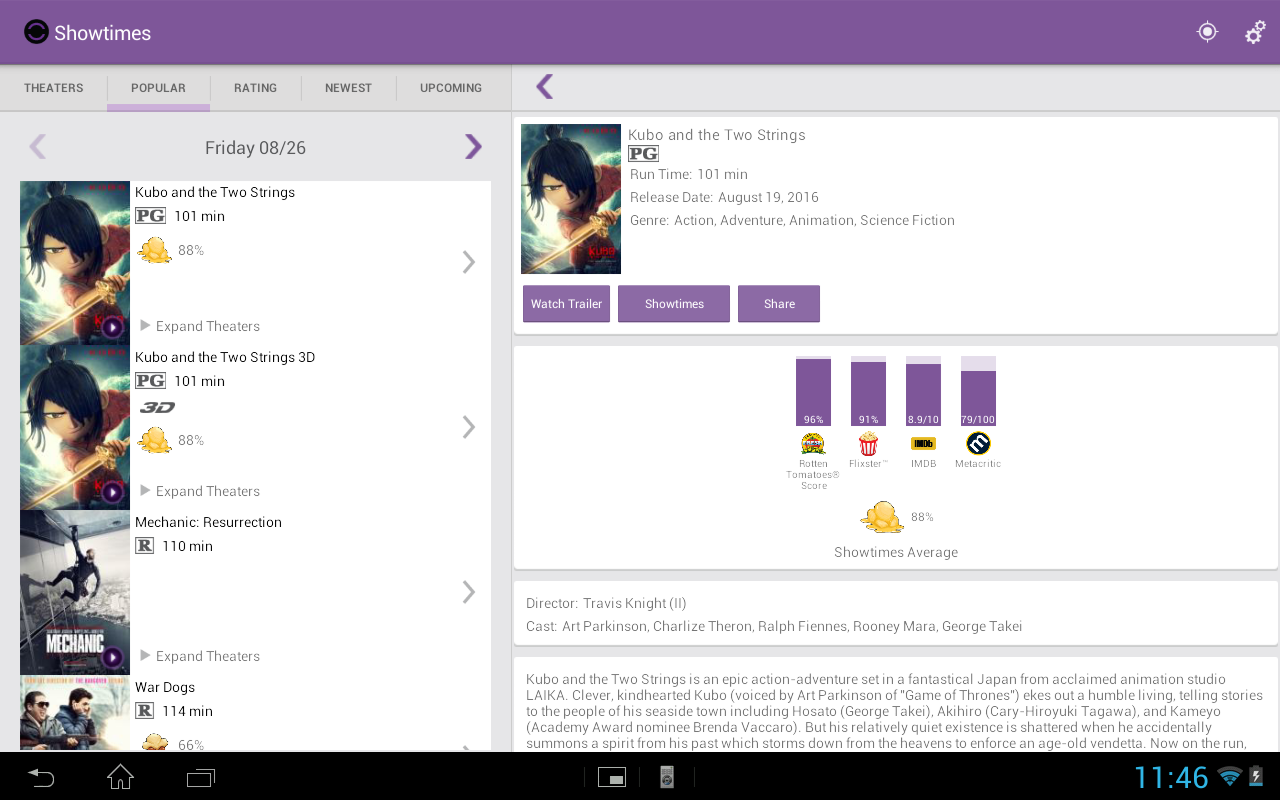Select the Popular tab
Screen dimensions: 1280x800
click(158, 88)
